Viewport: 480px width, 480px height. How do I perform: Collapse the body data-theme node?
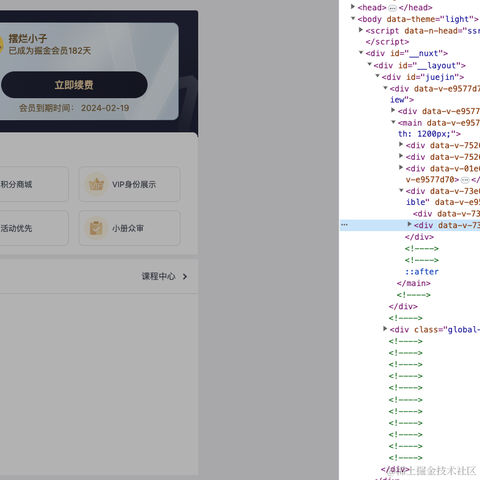pyautogui.click(x=353, y=18)
